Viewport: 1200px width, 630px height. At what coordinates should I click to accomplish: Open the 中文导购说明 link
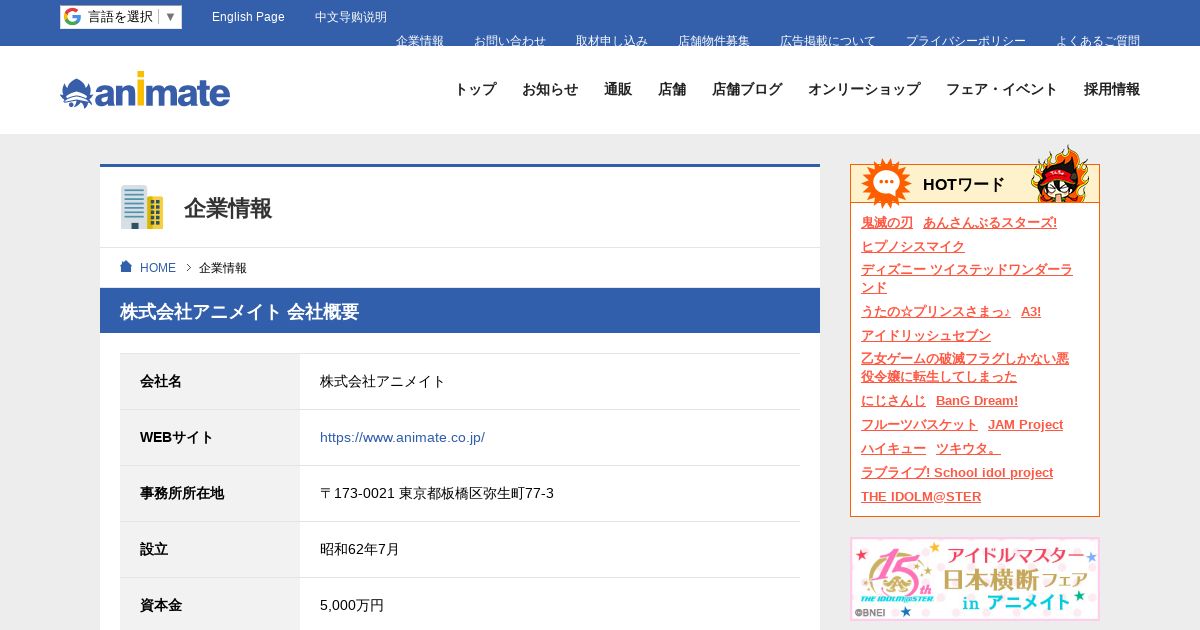(351, 17)
